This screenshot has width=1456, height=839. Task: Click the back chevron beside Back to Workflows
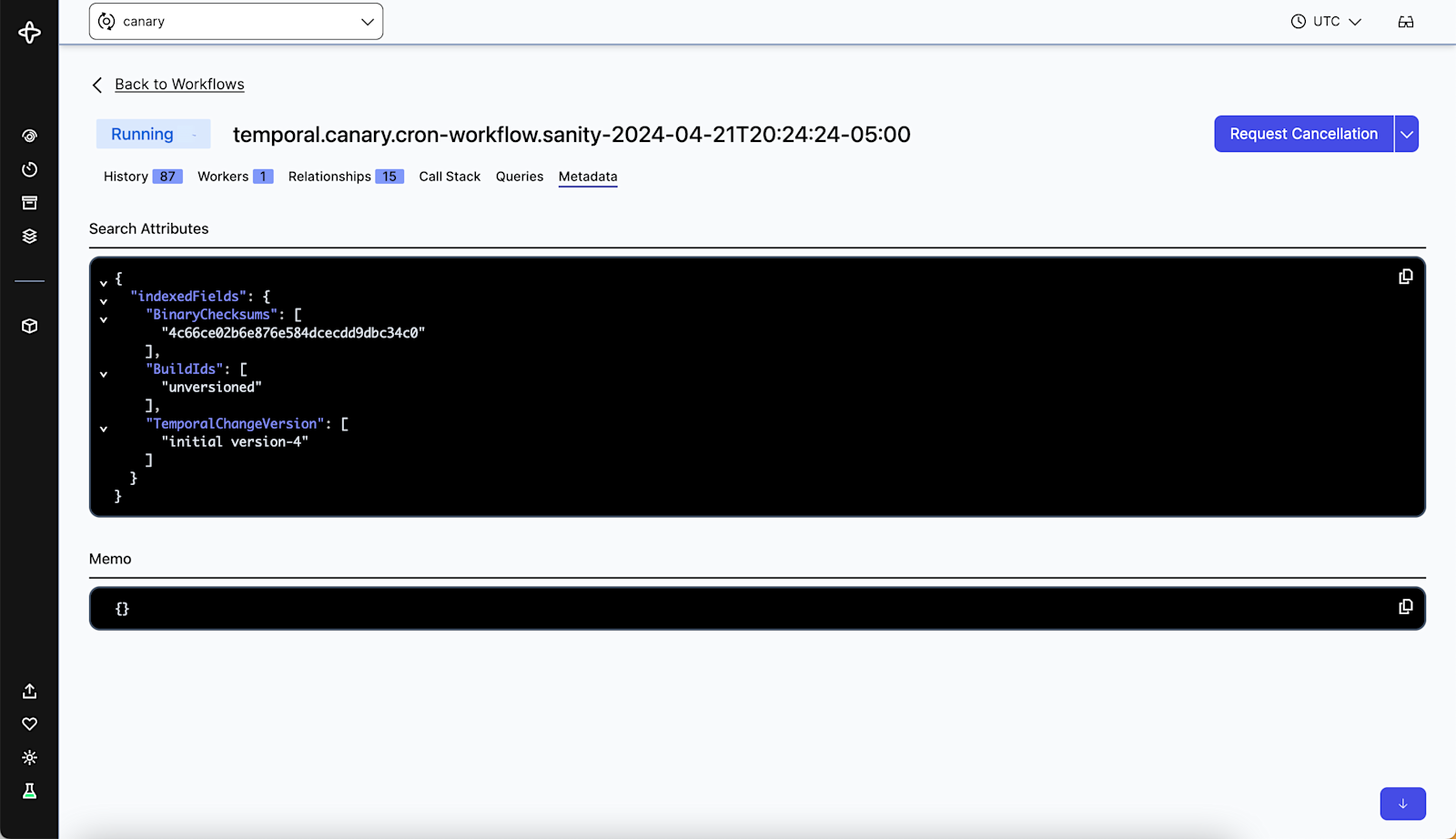(97, 85)
